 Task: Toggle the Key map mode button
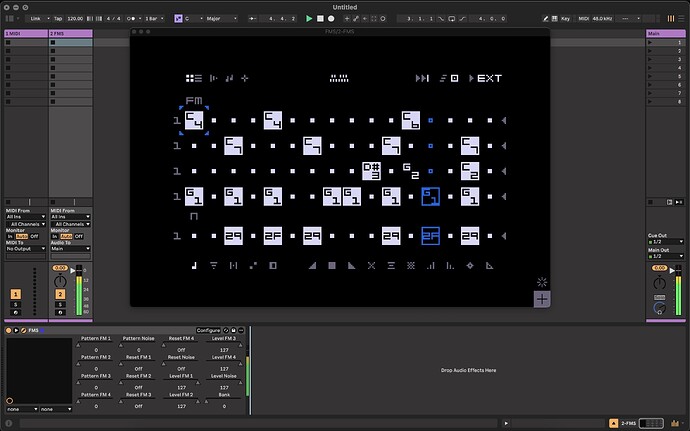565,18
